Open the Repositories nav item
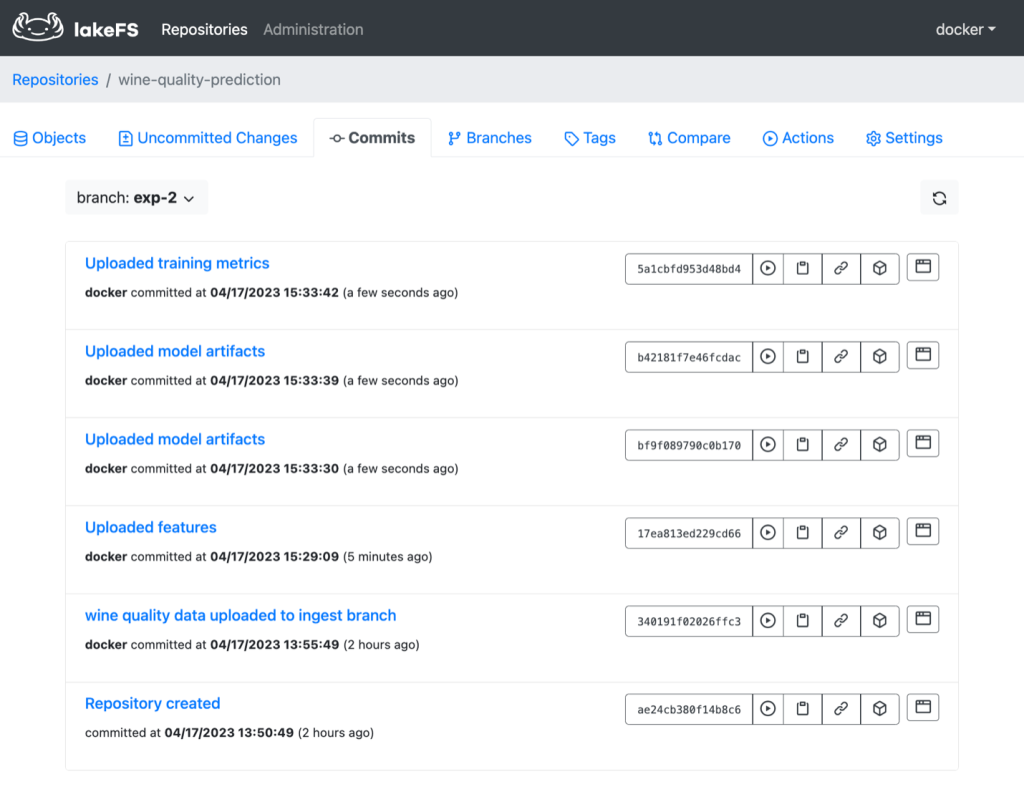This screenshot has width=1024, height=807. (x=204, y=29)
